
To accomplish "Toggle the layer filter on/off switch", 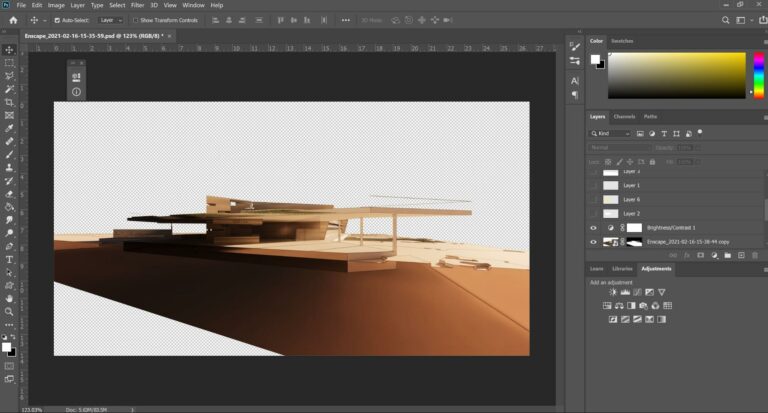I will tap(700, 132).
